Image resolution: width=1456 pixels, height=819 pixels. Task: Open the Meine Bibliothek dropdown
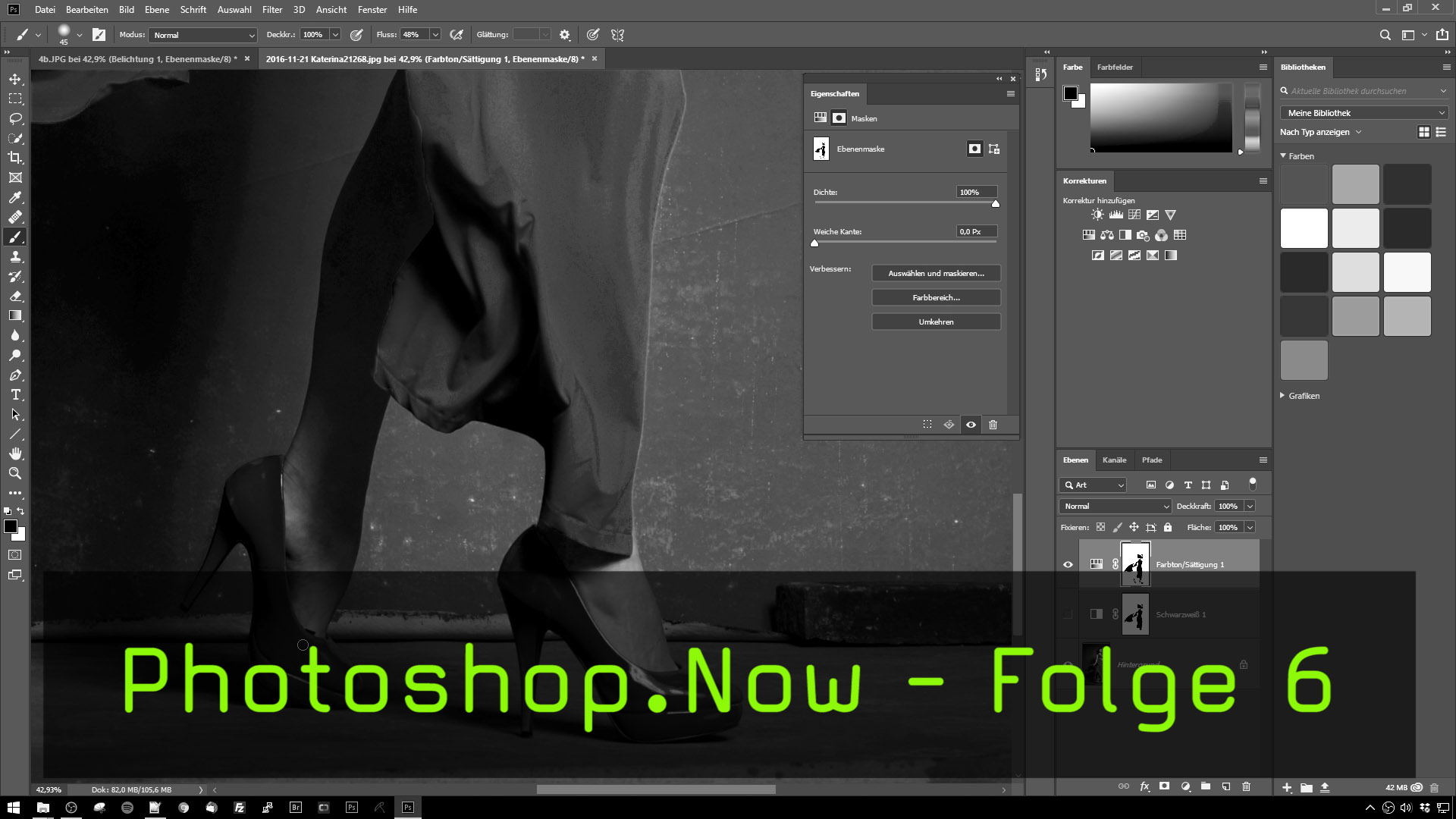tap(1363, 113)
